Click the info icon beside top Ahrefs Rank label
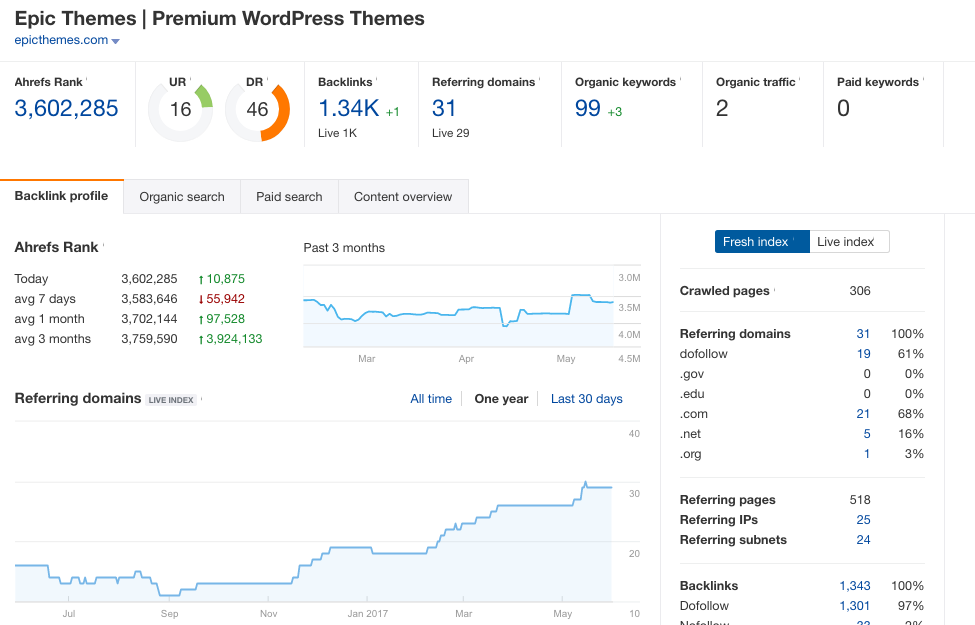This screenshot has width=975, height=625. point(86,80)
